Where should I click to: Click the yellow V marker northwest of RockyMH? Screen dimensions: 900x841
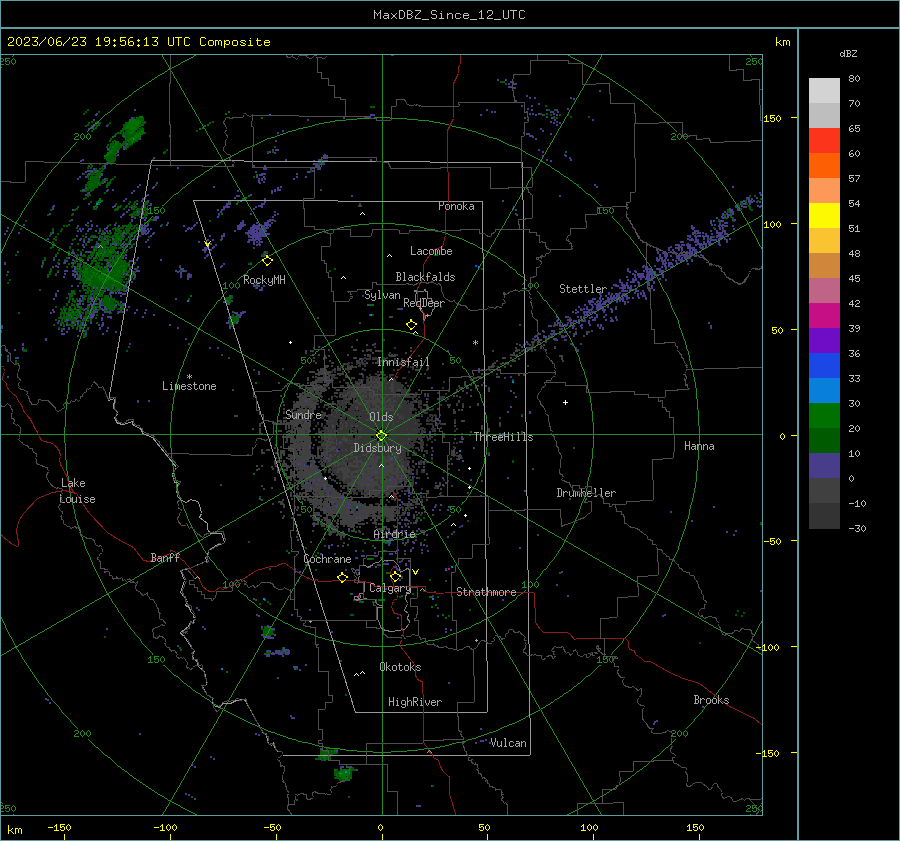pyautogui.click(x=207, y=244)
